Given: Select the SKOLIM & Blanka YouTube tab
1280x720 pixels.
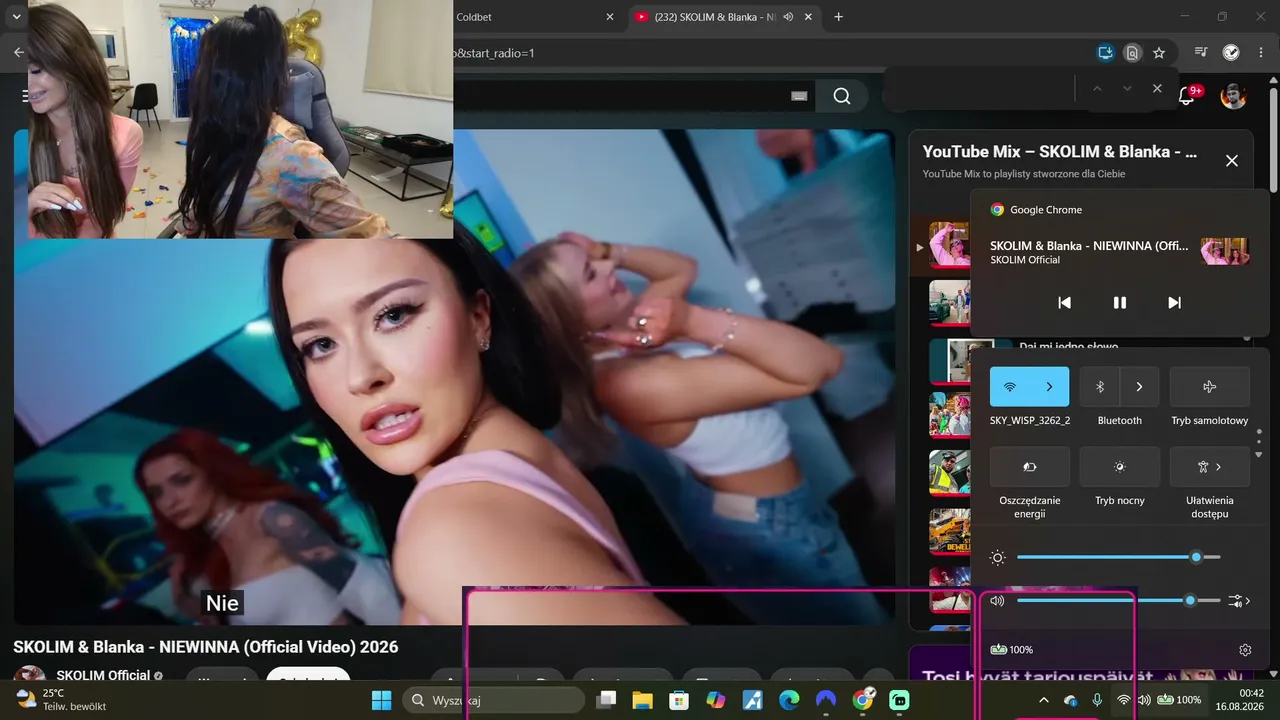Looking at the screenshot, I should pos(724,17).
